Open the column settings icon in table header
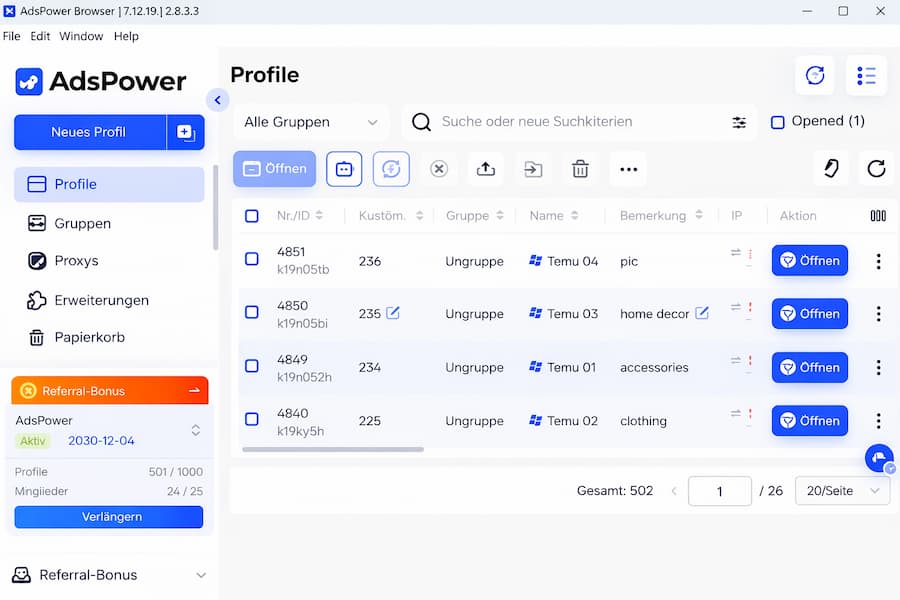This screenshot has width=900, height=600. coord(878,216)
